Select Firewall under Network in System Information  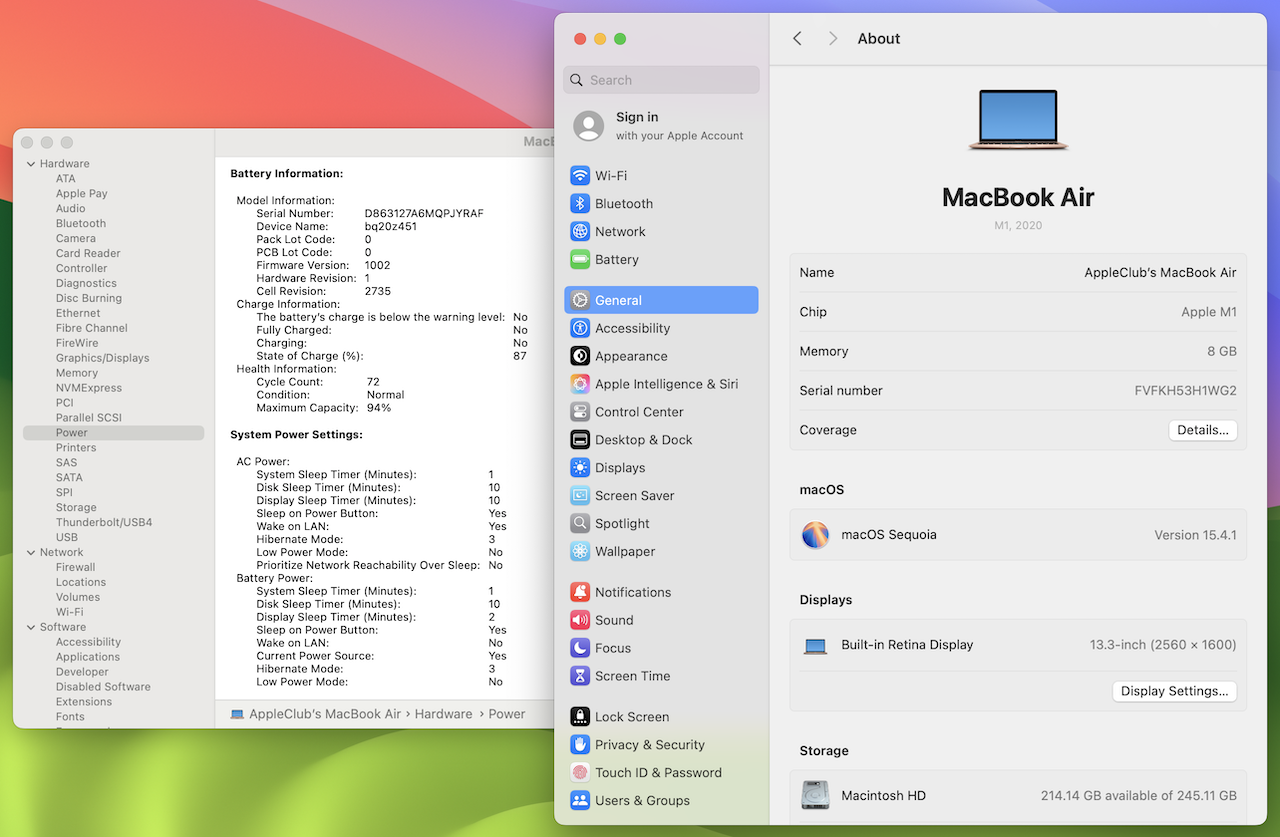pyautogui.click(x=76, y=567)
